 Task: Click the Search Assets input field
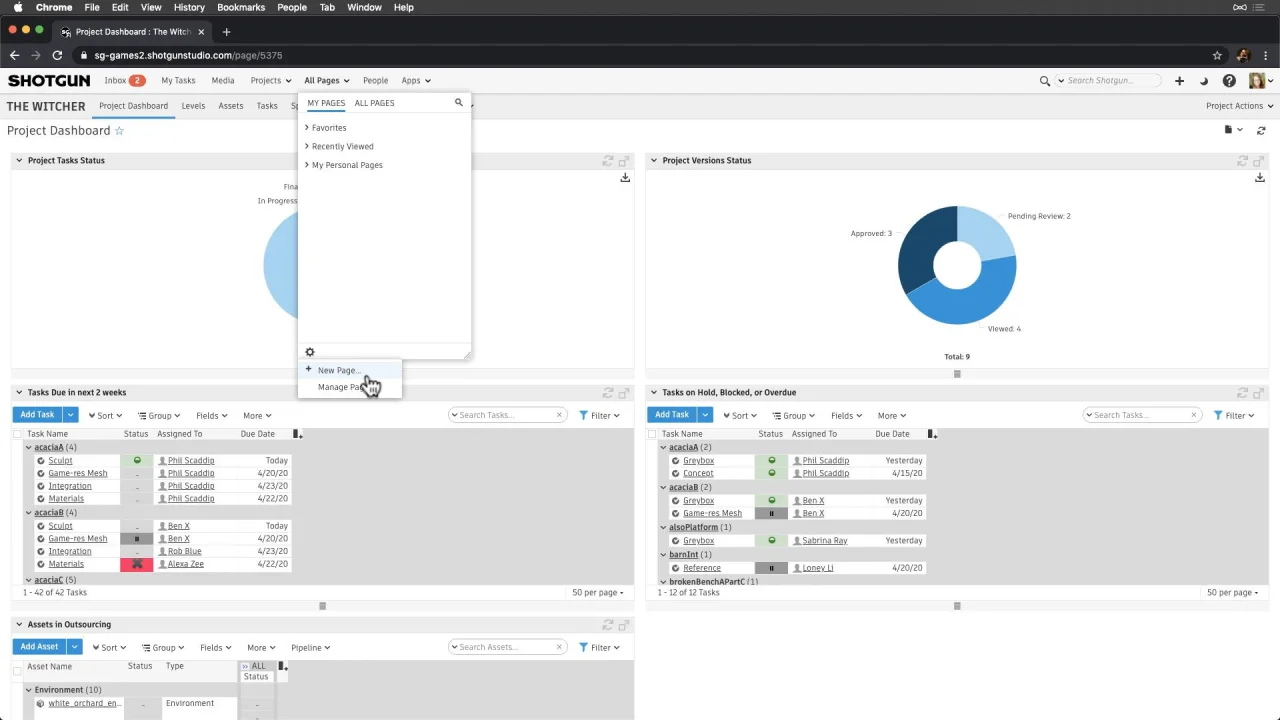[x=507, y=647]
